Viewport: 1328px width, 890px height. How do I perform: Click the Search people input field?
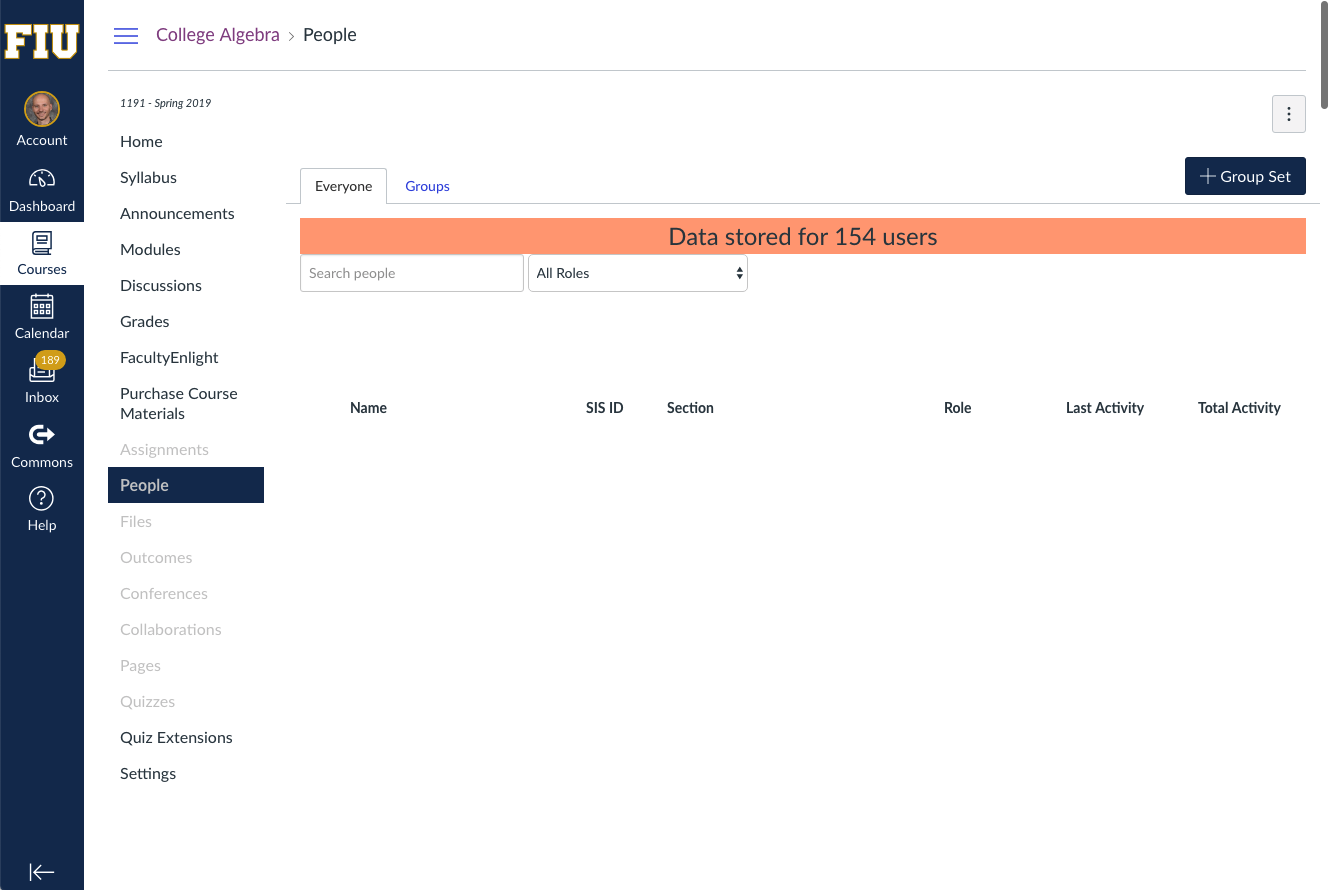click(411, 273)
